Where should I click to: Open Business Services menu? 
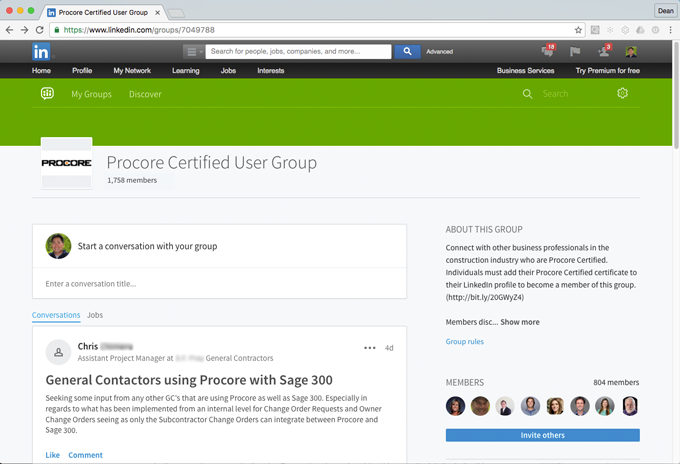pyautogui.click(x=526, y=71)
